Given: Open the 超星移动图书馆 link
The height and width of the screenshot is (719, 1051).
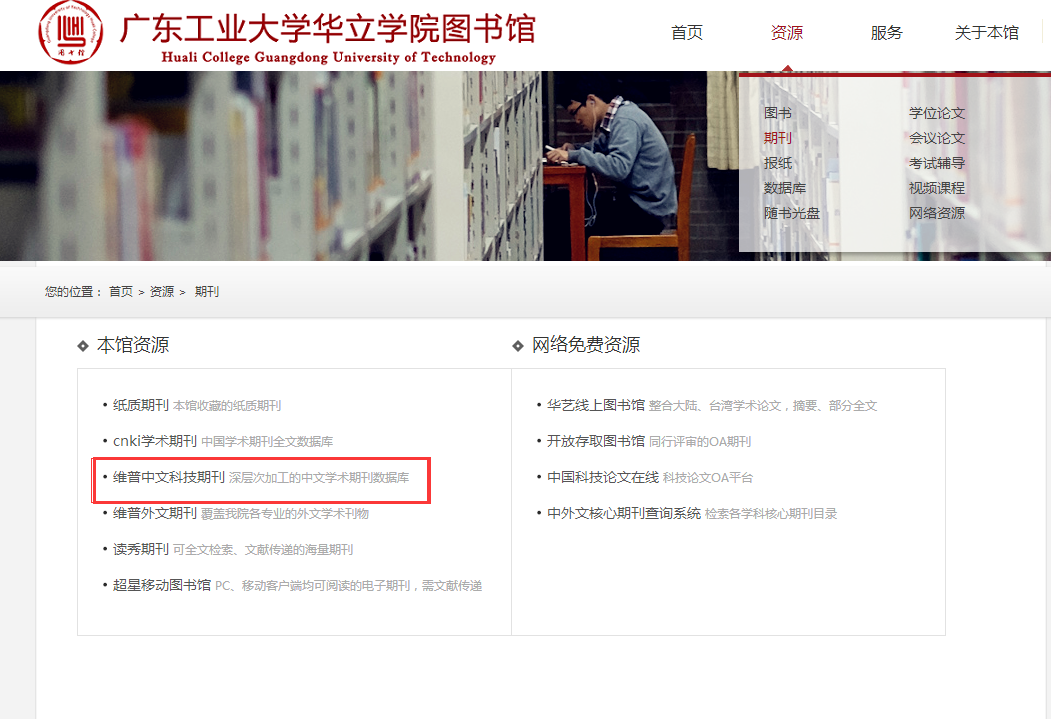Looking at the screenshot, I should [162, 585].
